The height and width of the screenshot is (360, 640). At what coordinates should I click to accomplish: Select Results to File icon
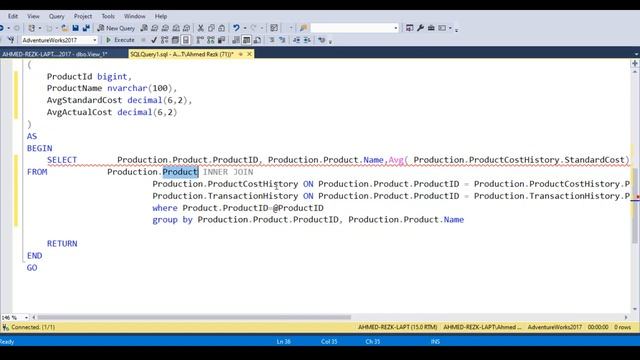coord(257,40)
